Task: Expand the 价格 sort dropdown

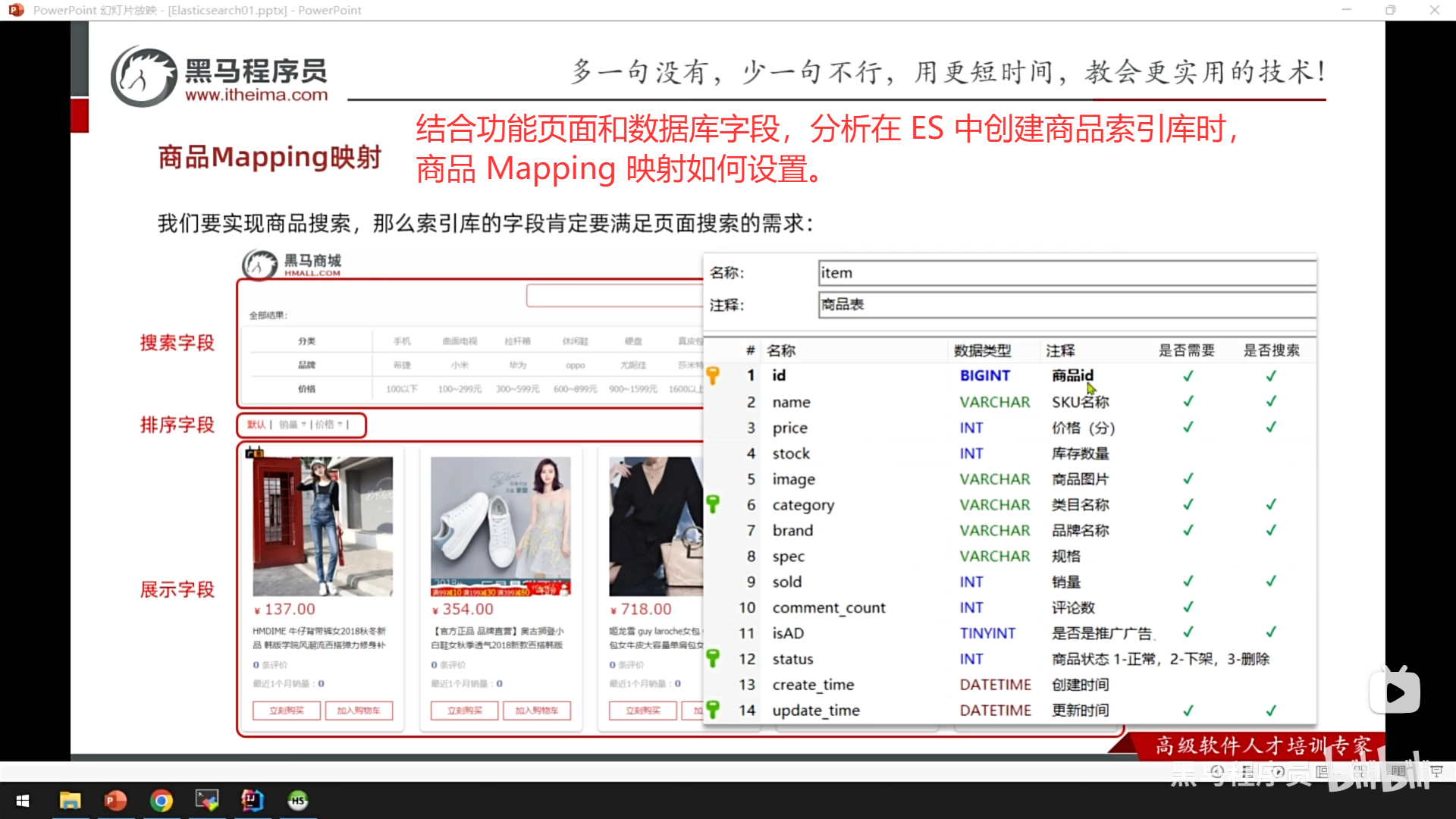Action: [330, 425]
